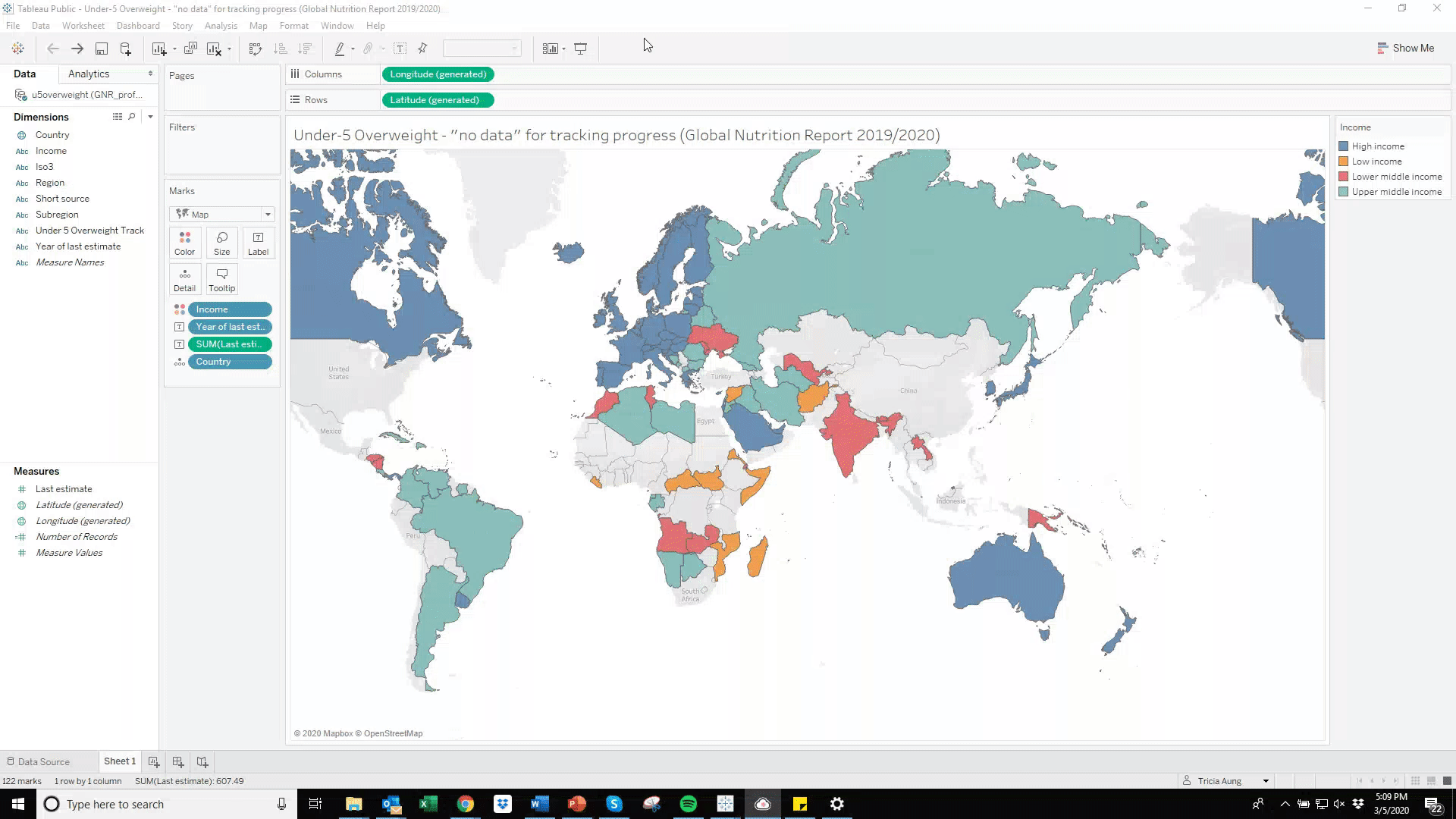The image size is (1456, 819).
Task: Activate the Highlight toolbar icon
Action: (340, 48)
